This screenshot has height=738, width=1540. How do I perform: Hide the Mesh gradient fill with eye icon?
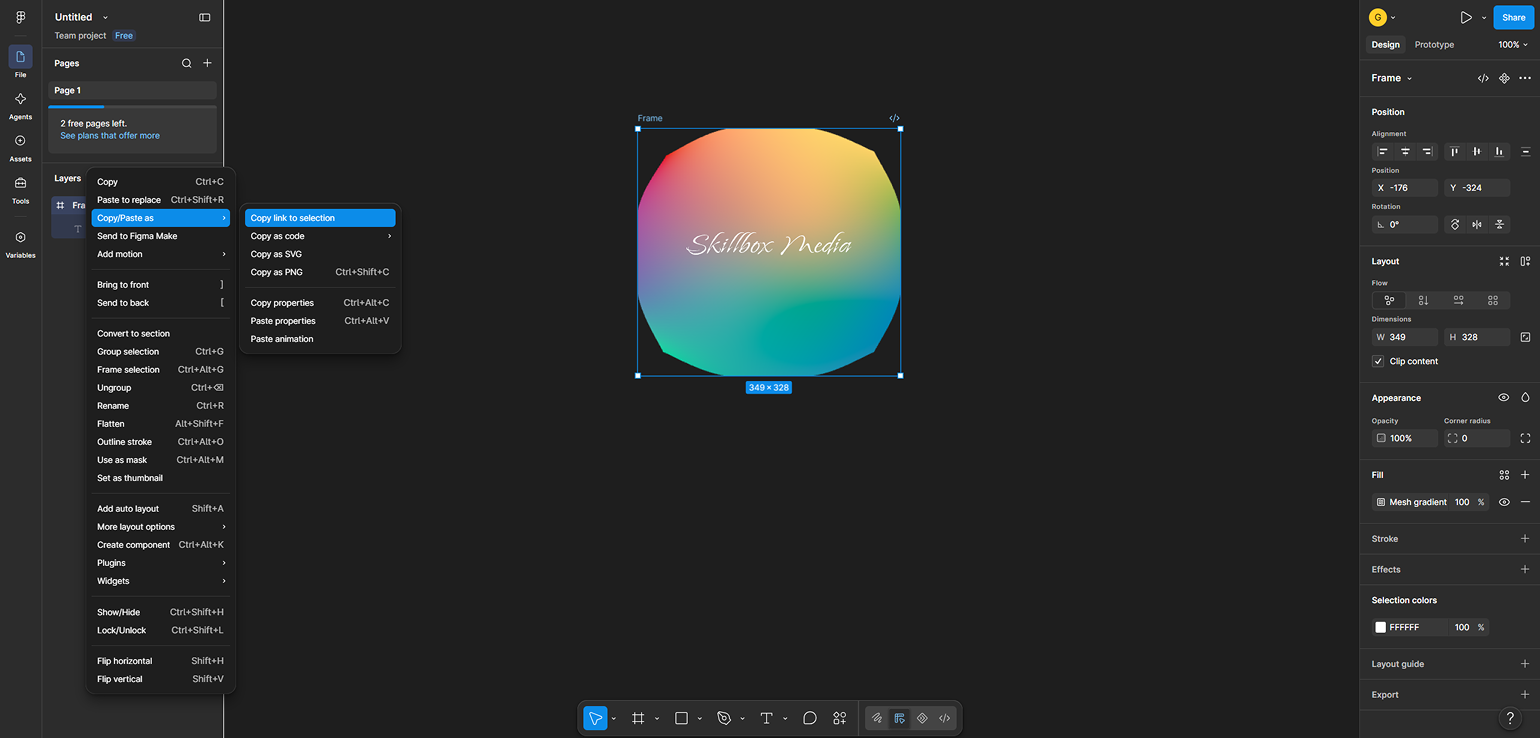[x=1504, y=502]
